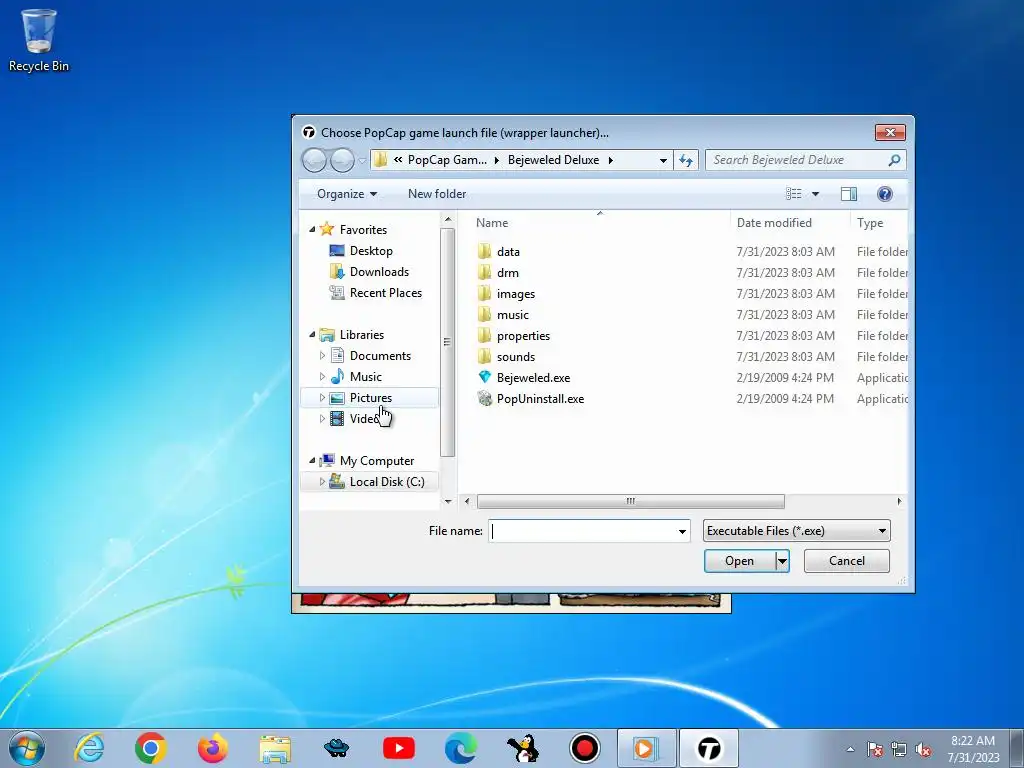Click the red record button taskbar icon
Viewport: 1024px width, 768px height.
tap(585, 748)
